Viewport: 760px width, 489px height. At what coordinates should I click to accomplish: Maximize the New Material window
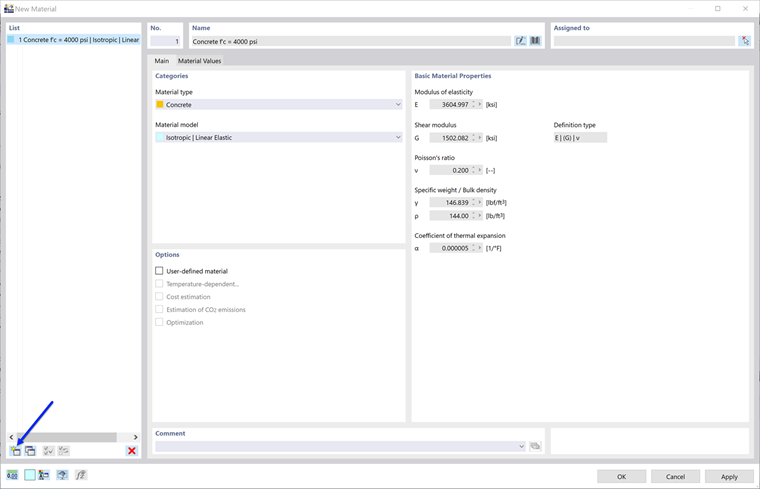tap(718, 9)
